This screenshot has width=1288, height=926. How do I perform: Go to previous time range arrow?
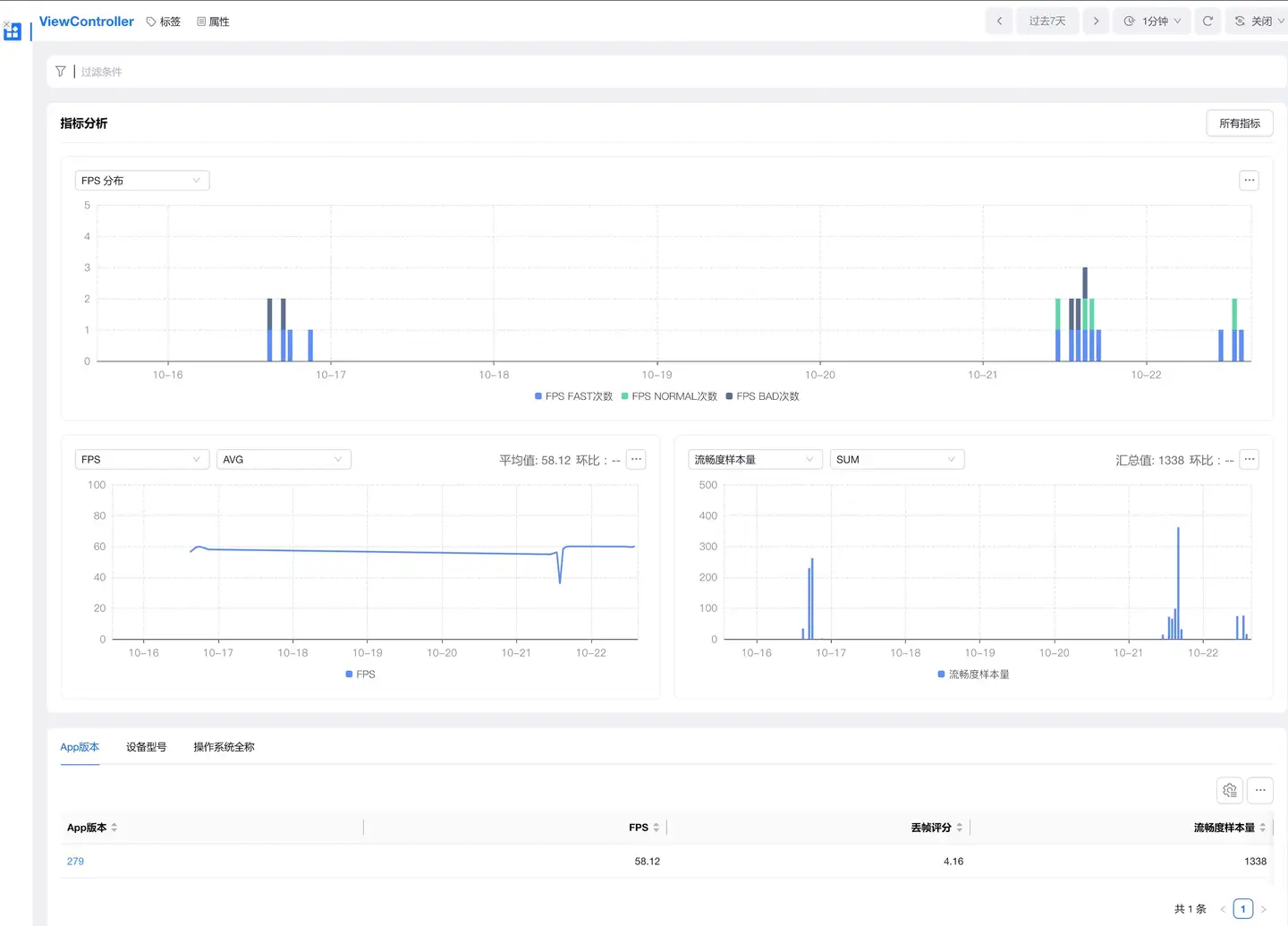click(x=999, y=21)
